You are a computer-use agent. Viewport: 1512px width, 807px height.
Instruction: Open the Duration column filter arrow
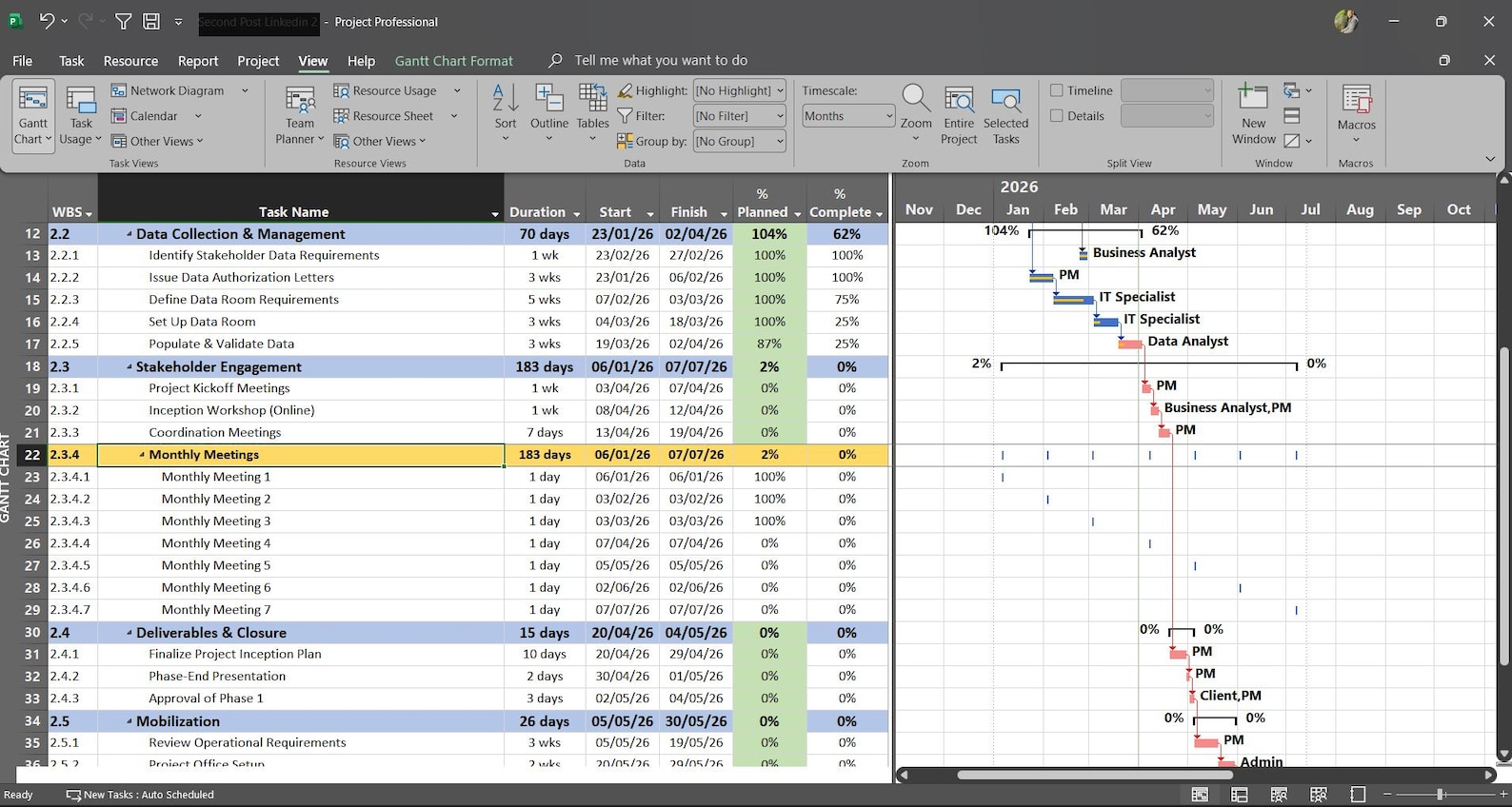click(577, 213)
